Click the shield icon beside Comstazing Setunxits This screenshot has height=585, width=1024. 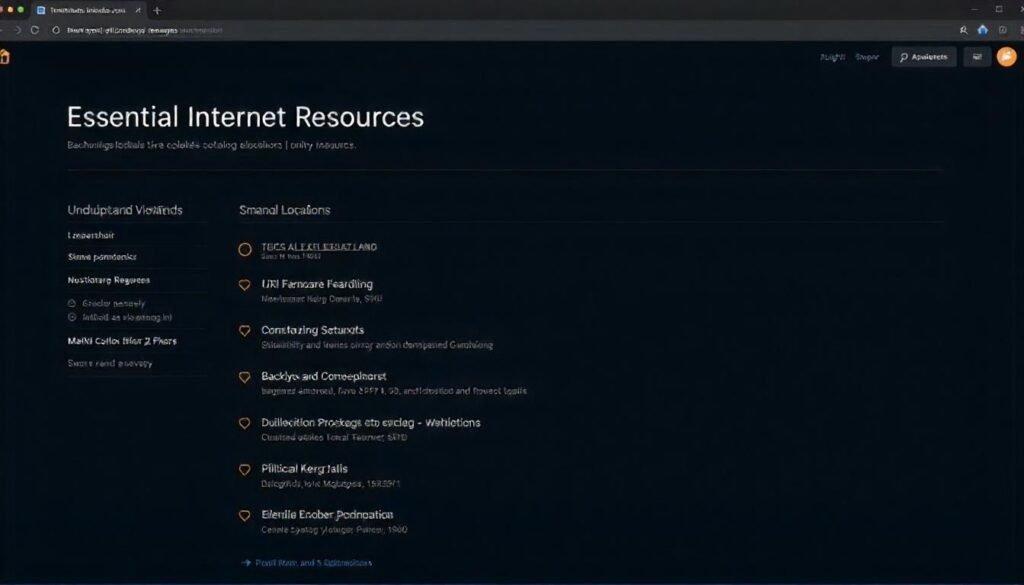pos(244,331)
